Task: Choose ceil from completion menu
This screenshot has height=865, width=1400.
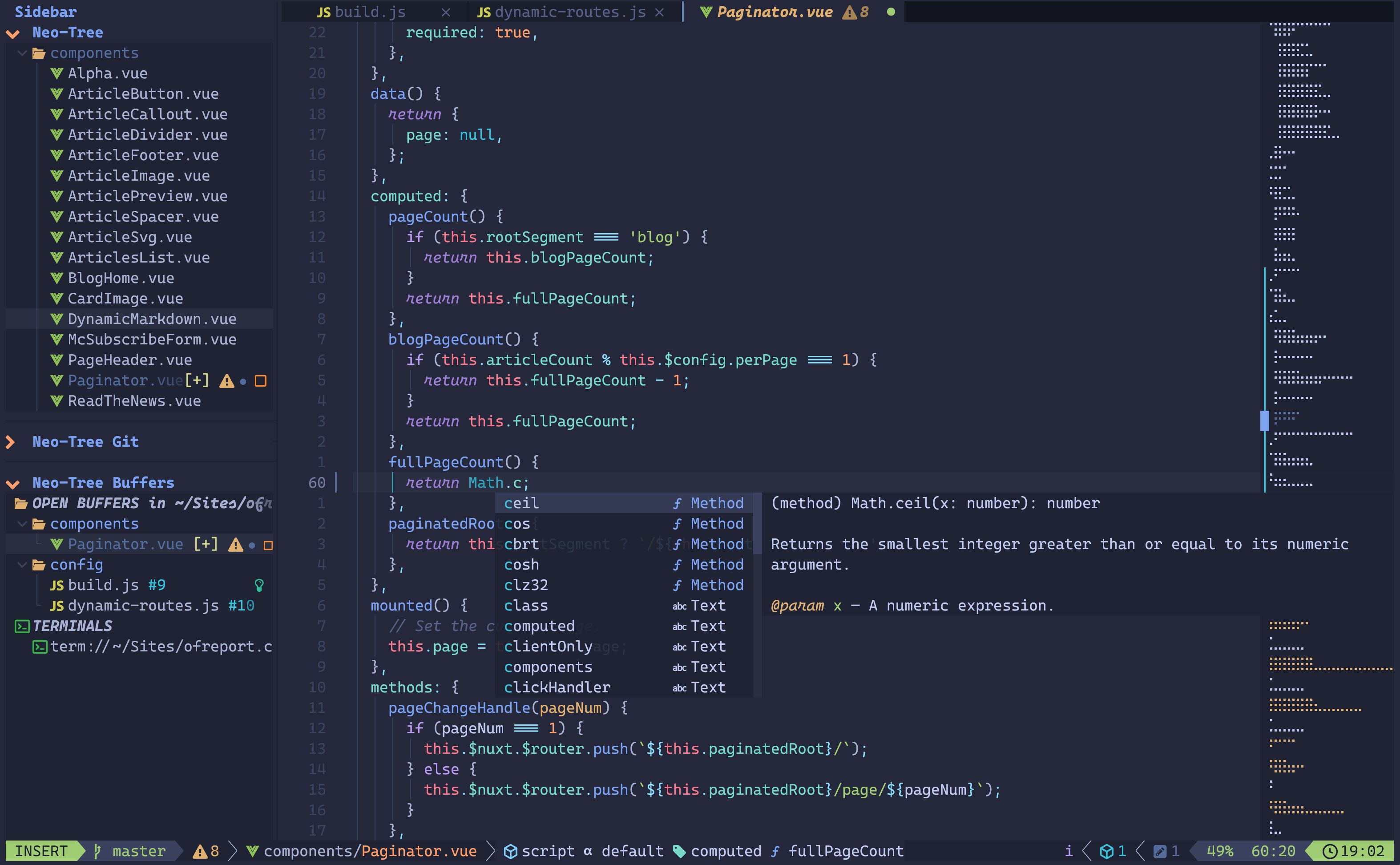Action: point(624,504)
